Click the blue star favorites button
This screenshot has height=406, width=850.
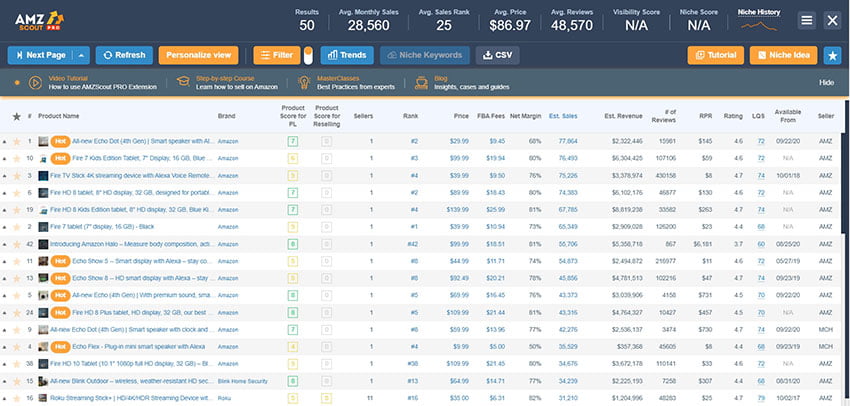(832, 55)
